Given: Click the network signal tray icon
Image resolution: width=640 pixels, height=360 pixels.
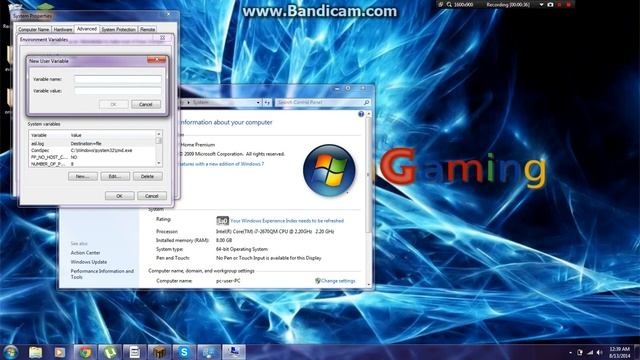Looking at the screenshot, I should pos(590,352).
